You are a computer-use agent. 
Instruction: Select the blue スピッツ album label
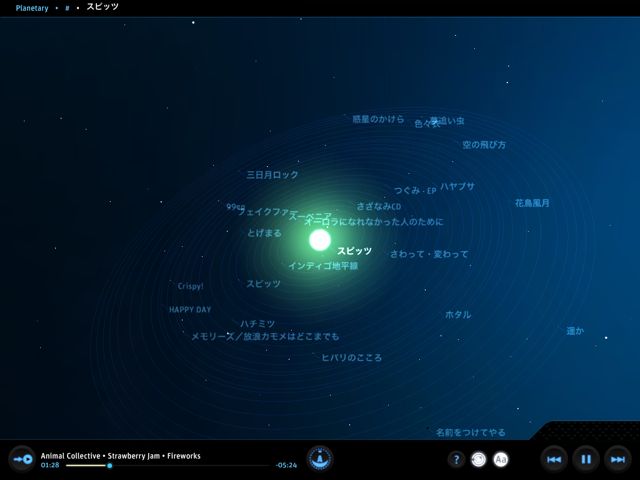click(x=263, y=284)
